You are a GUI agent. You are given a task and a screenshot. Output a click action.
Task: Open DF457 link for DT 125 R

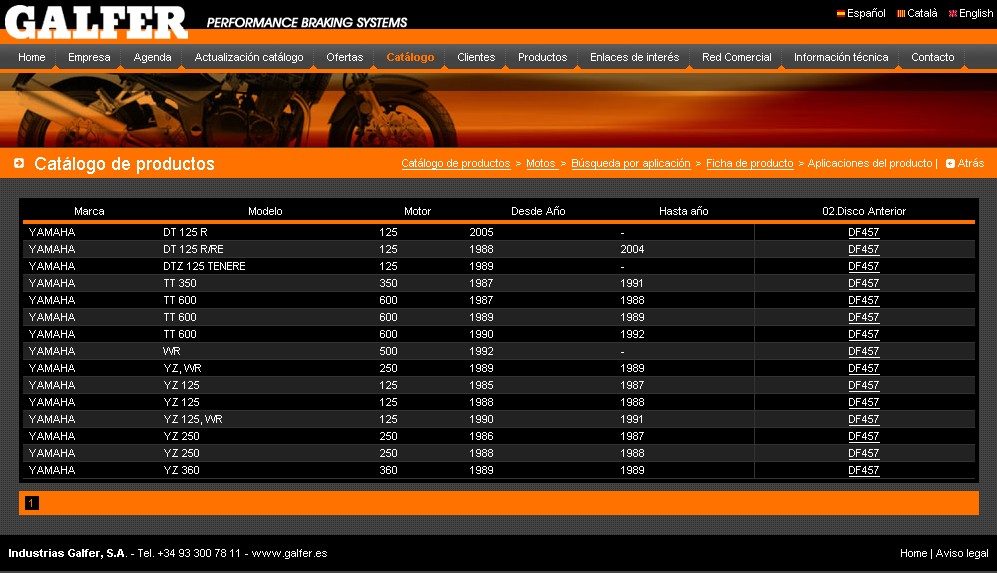pos(863,232)
